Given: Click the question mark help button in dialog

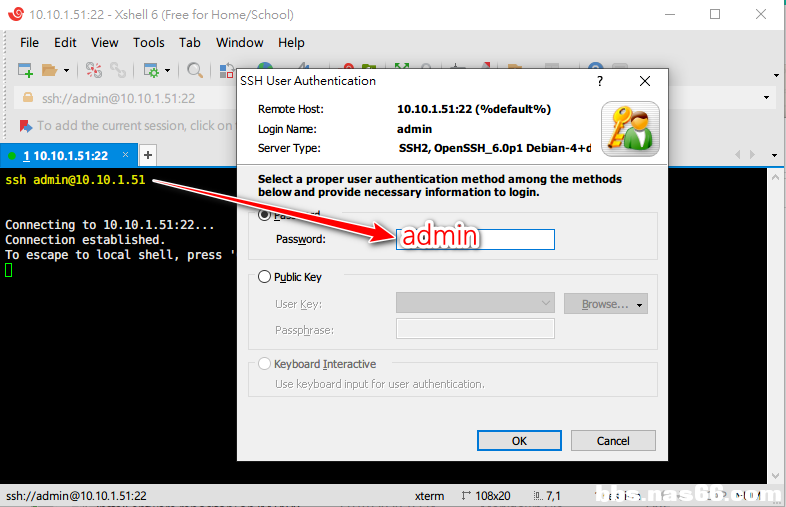Looking at the screenshot, I should point(600,81).
